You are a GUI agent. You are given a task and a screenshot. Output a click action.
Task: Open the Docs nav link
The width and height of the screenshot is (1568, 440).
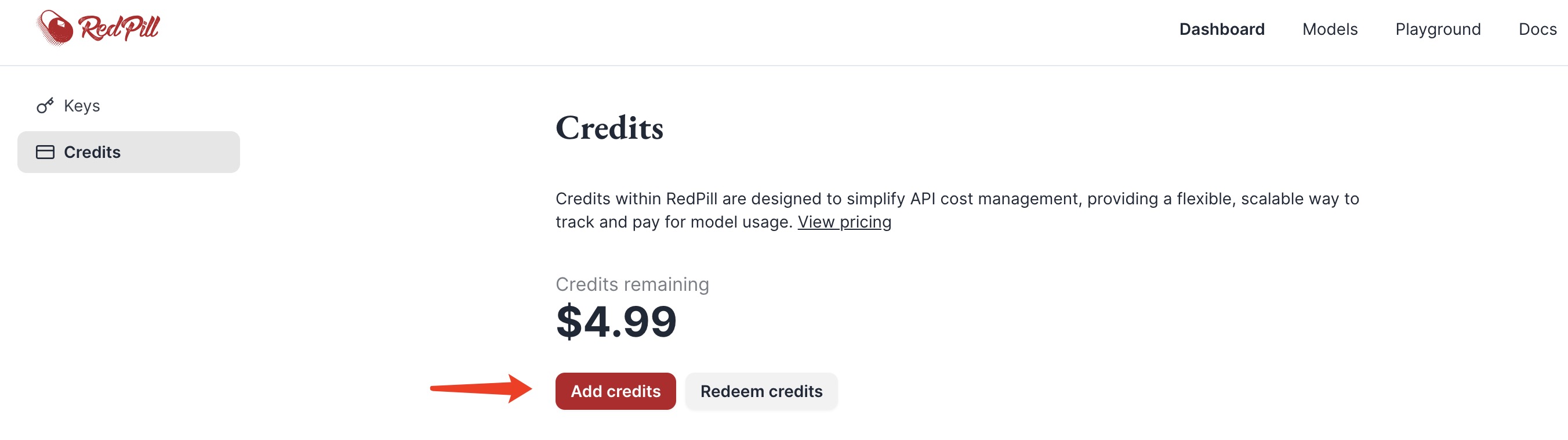1538,29
